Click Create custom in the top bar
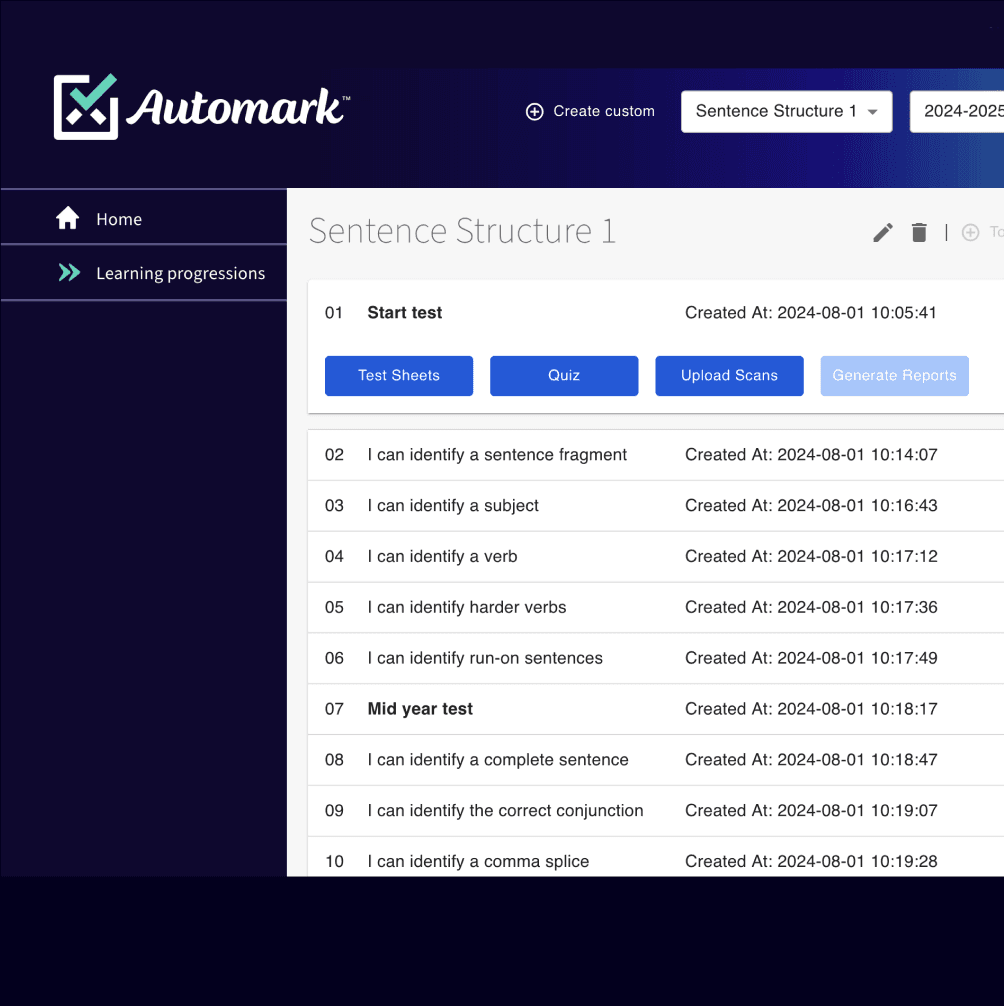 (x=603, y=111)
